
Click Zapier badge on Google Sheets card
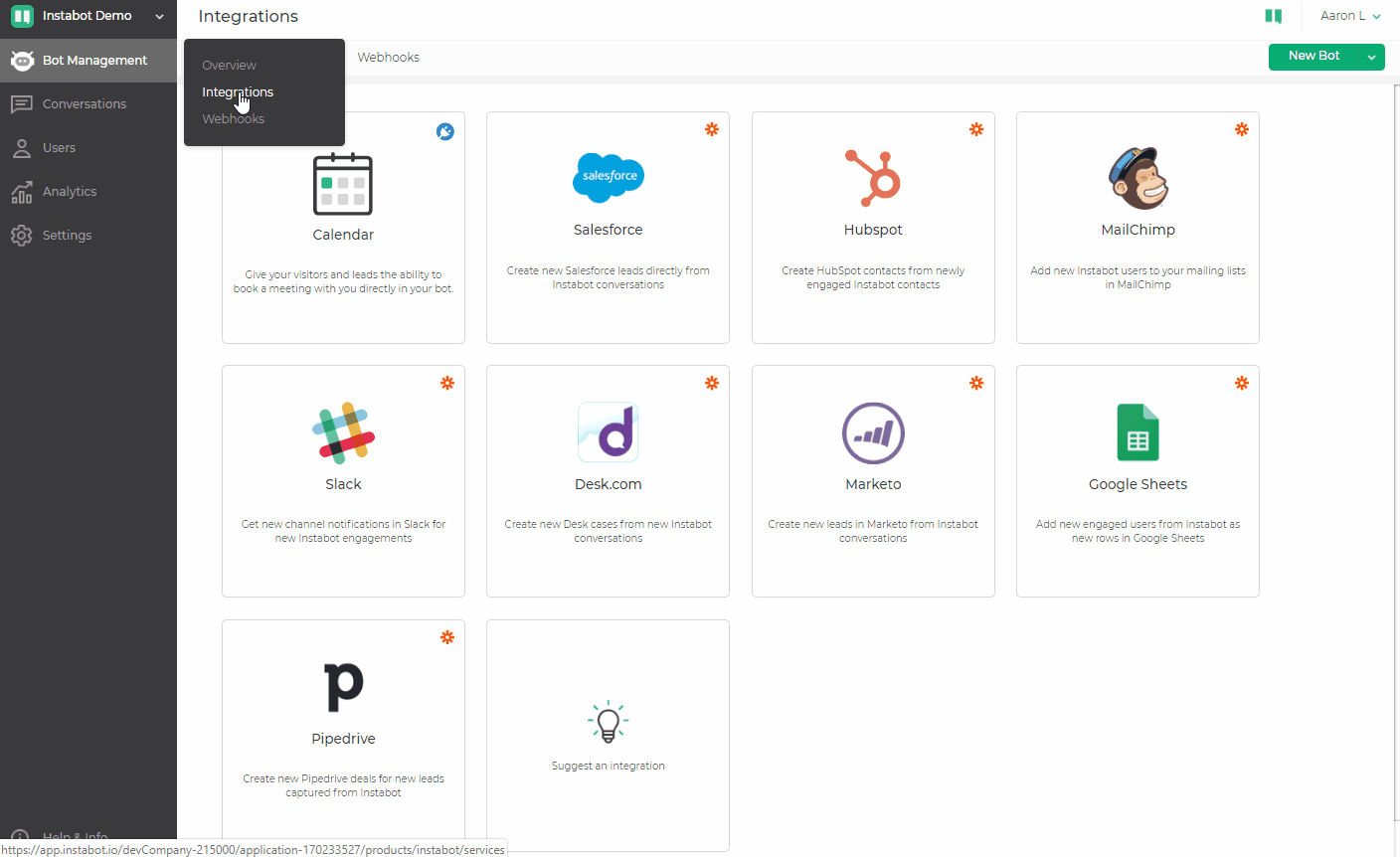pyautogui.click(x=1242, y=383)
